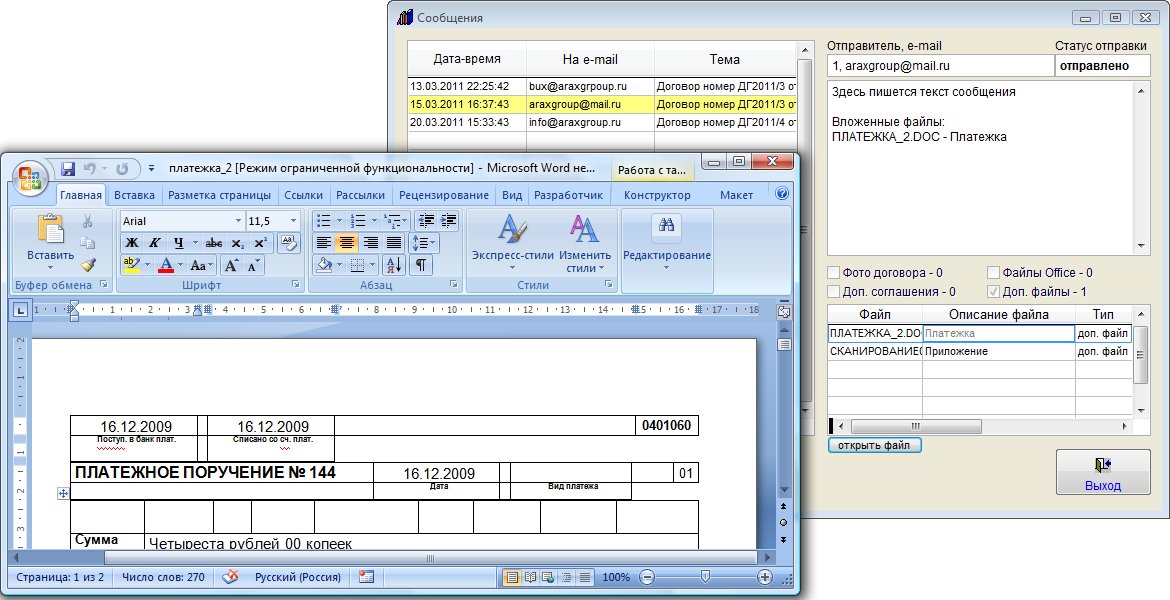The width and height of the screenshot is (1170, 600).
Task: Open the Рецензирование tab
Action: (x=444, y=195)
